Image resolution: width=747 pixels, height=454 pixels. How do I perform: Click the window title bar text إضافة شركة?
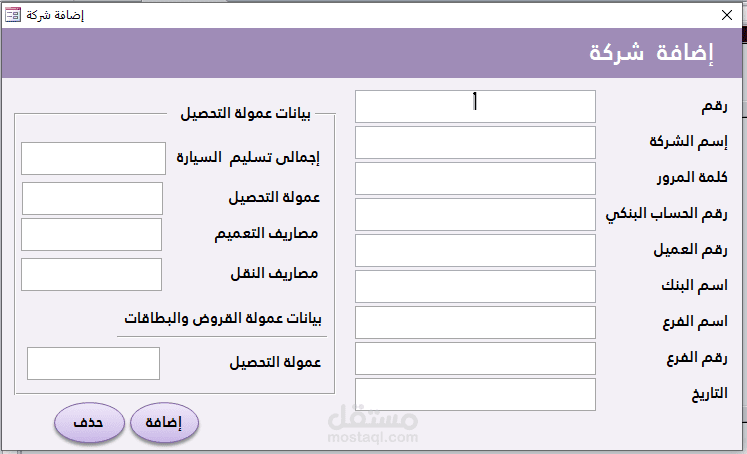[x=55, y=15]
